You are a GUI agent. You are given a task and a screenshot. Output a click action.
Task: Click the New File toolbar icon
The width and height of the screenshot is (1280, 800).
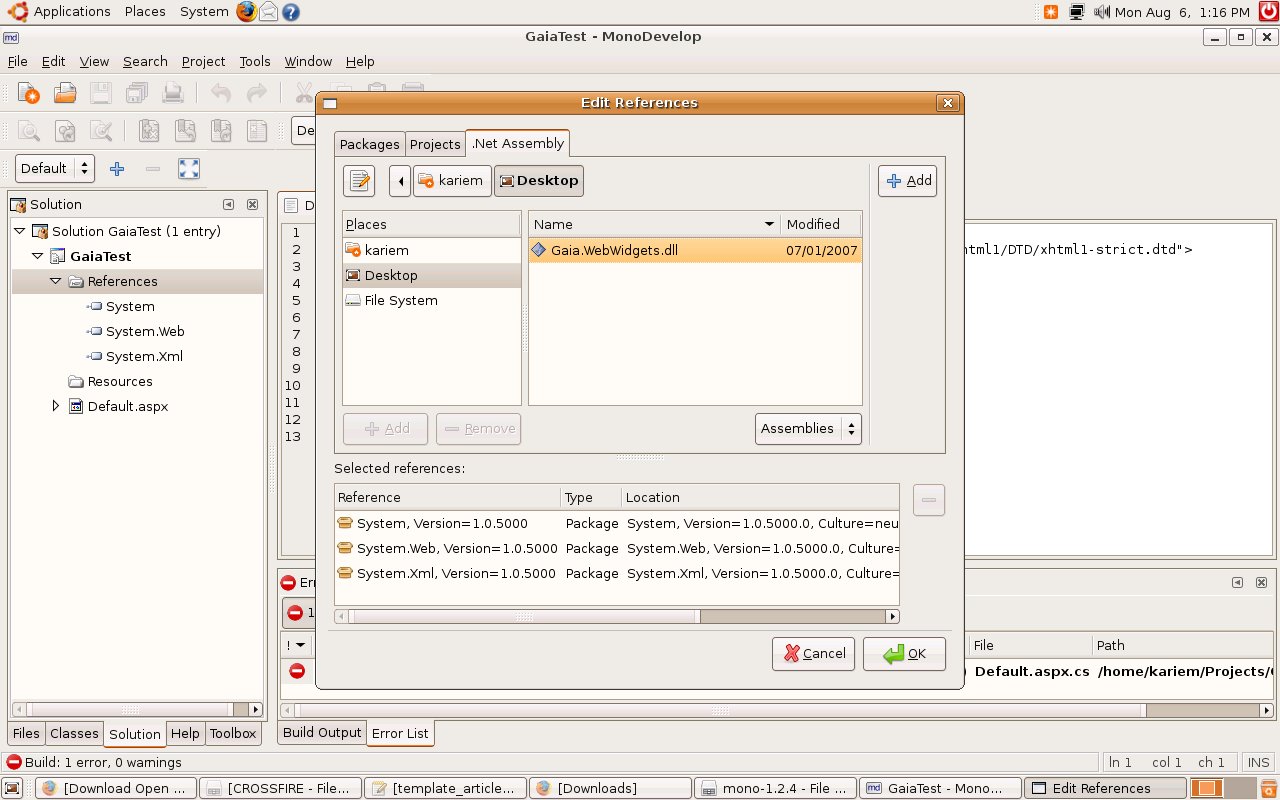tap(29, 93)
